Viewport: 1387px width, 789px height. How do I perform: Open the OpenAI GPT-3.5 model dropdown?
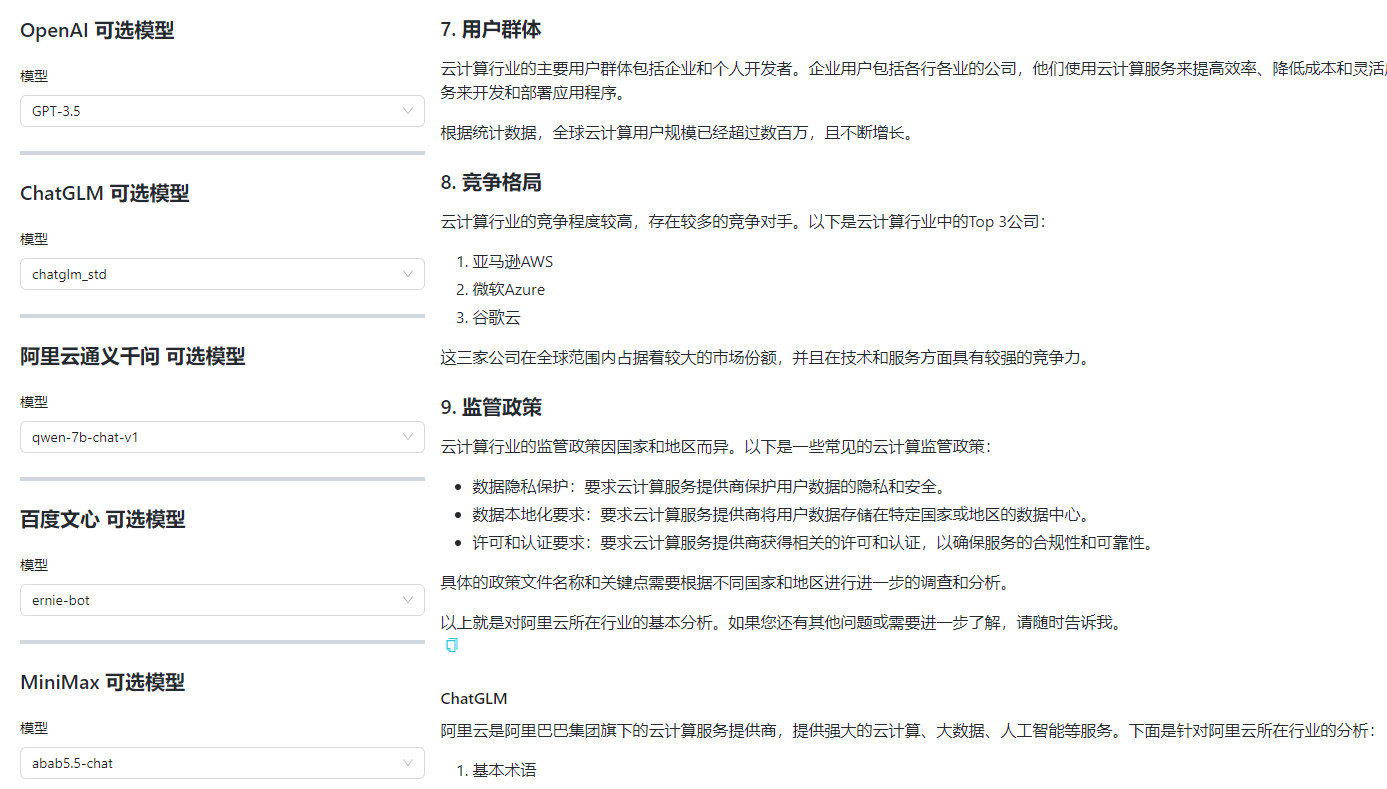222,111
